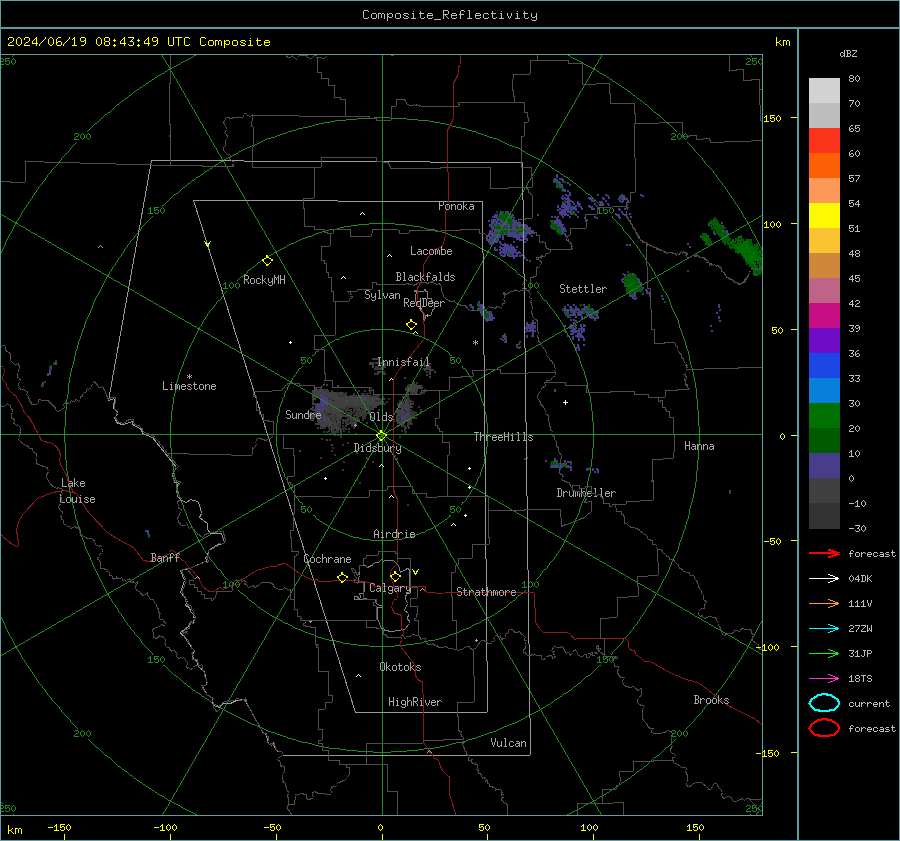
Task: Click the green 31JP arrow icon
Action: coord(824,653)
